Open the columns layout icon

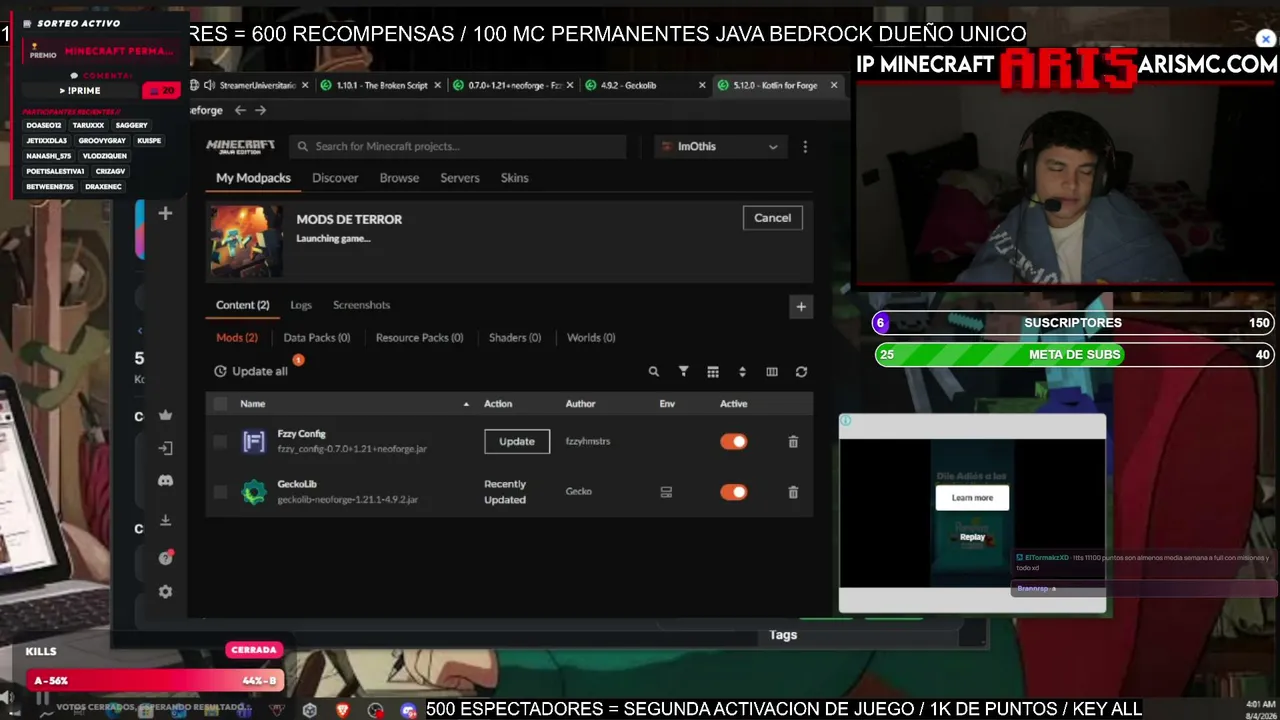tap(772, 372)
